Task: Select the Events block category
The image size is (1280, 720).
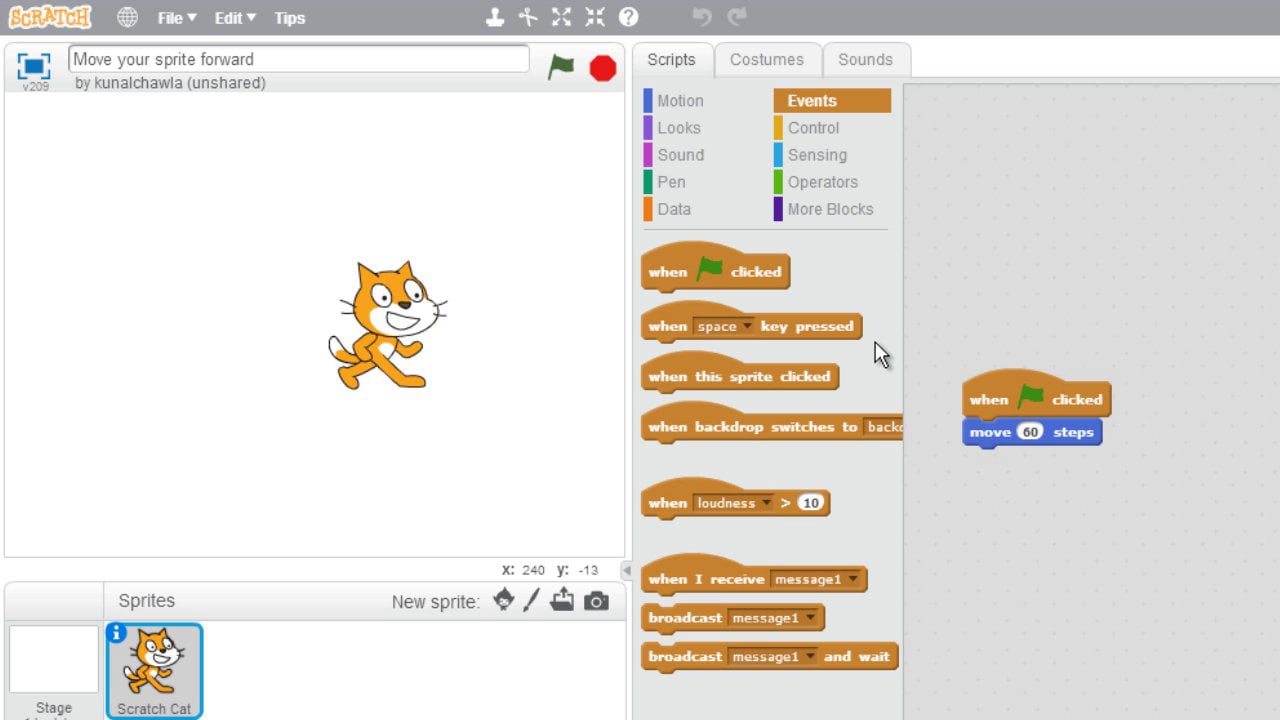Action: pyautogui.click(x=832, y=101)
